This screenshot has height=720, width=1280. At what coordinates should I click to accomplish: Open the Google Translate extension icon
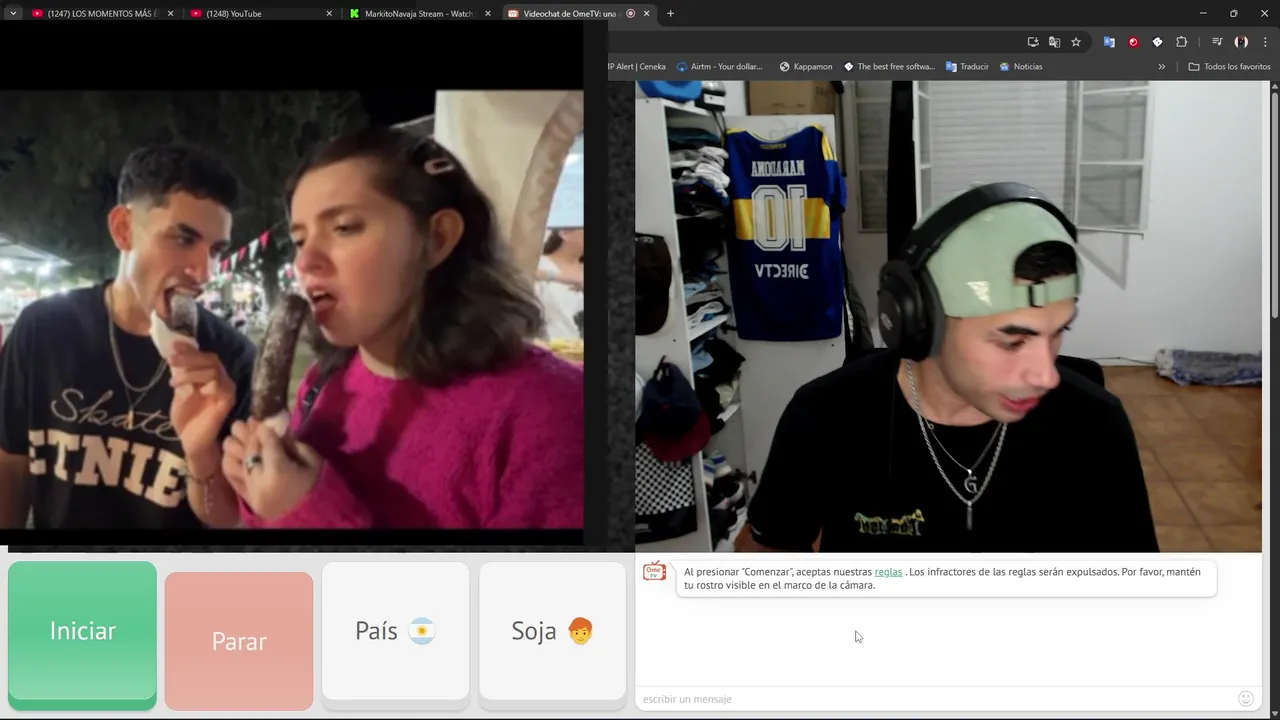(1109, 42)
